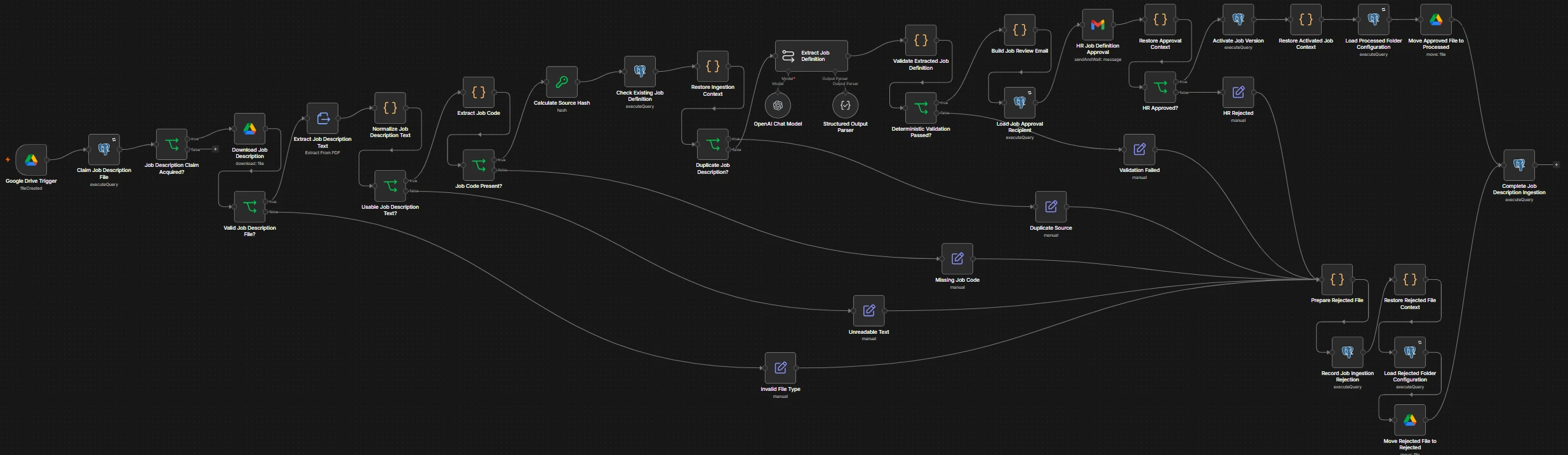Click the Move Approved File to Processed node
1568x455 pixels.
click(x=1436, y=20)
